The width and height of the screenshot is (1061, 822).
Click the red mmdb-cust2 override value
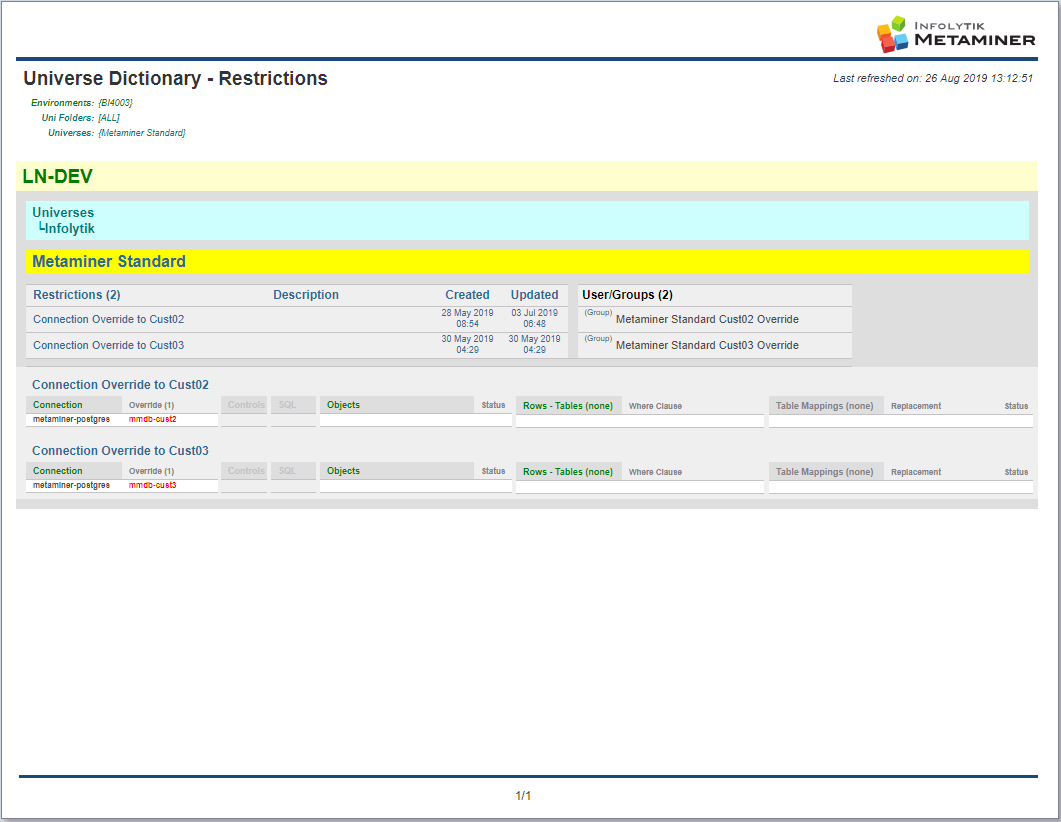pyautogui.click(x=152, y=419)
